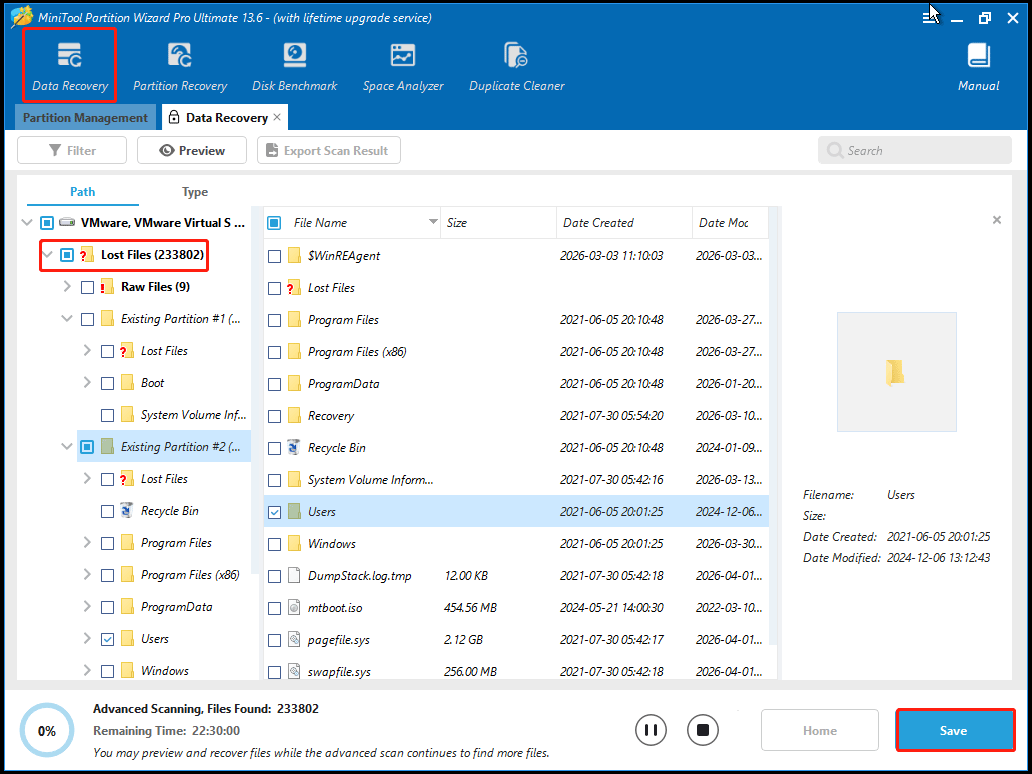Collapse the Lost Files (233802) node

coord(47,254)
